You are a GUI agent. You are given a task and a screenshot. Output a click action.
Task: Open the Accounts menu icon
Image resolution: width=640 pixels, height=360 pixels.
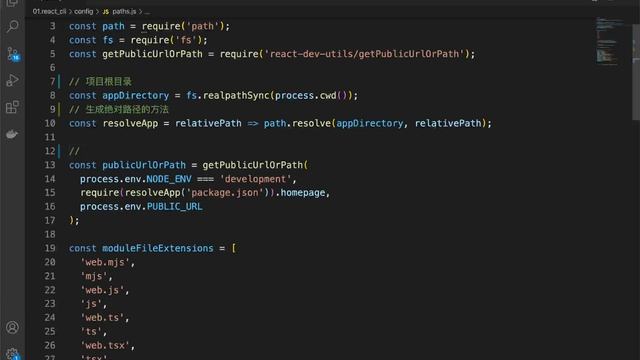click(x=12, y=327)
